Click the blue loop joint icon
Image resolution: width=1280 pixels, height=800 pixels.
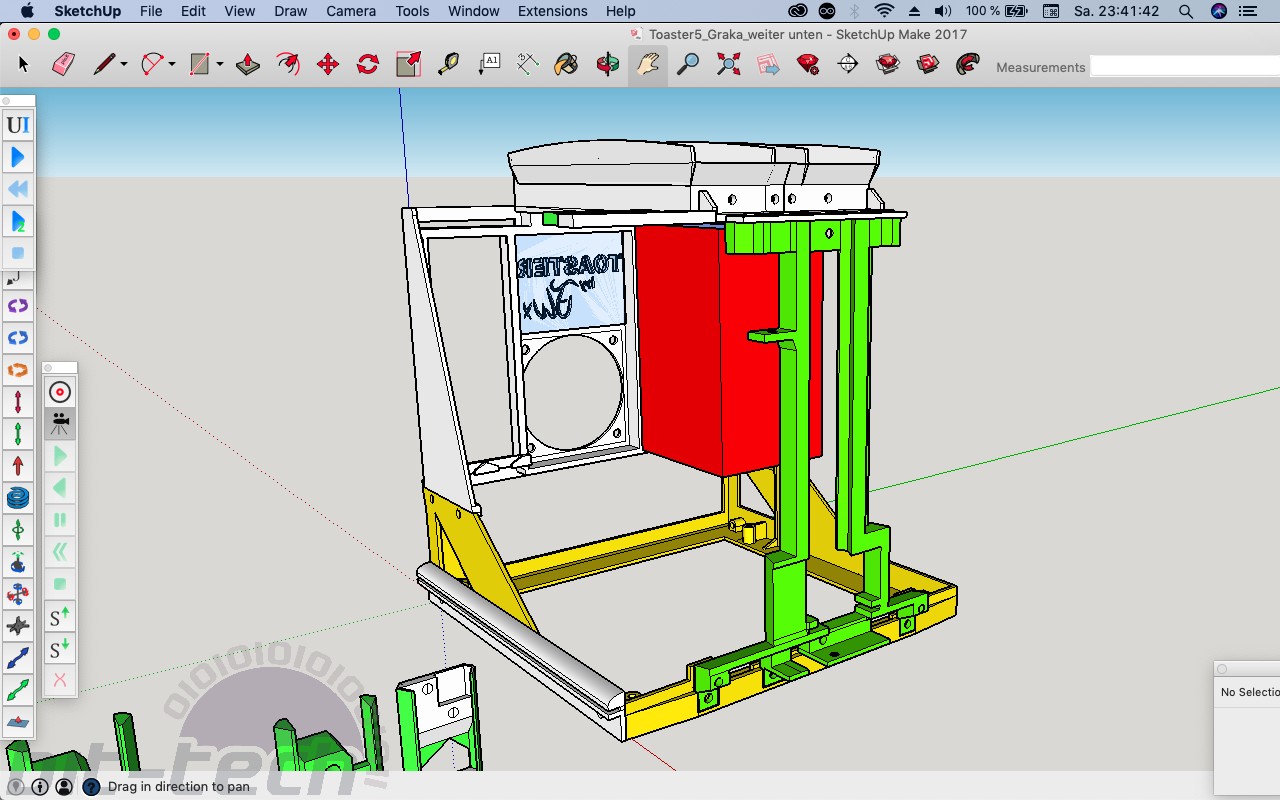pyautogui.click(x=18, y=338)
